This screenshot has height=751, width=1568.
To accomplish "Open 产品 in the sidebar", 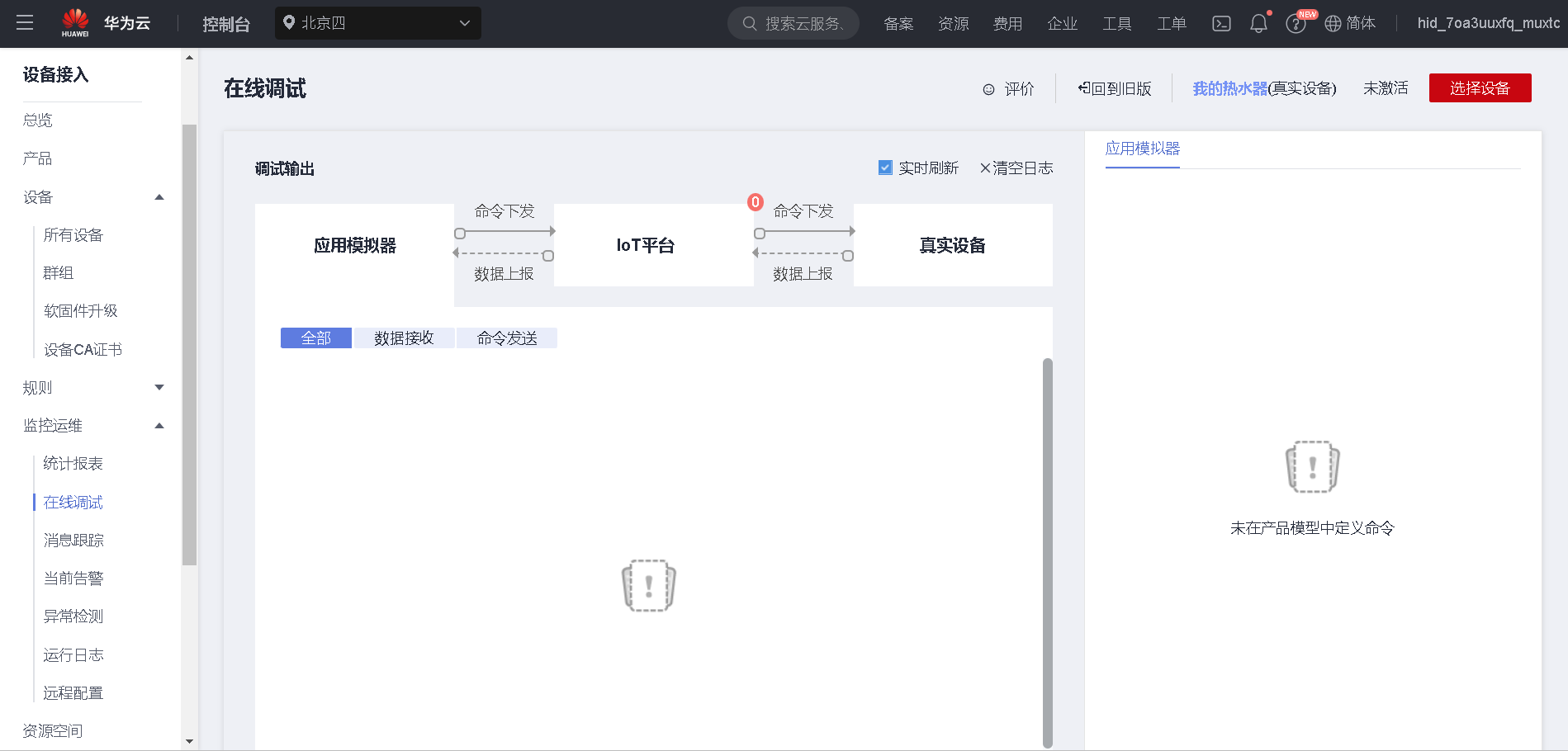I will [x=38, y=158].
